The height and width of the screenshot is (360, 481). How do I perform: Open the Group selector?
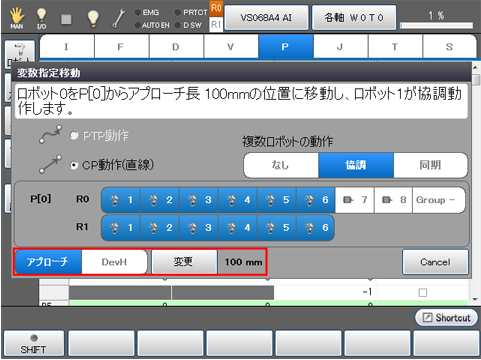point(439,200)
